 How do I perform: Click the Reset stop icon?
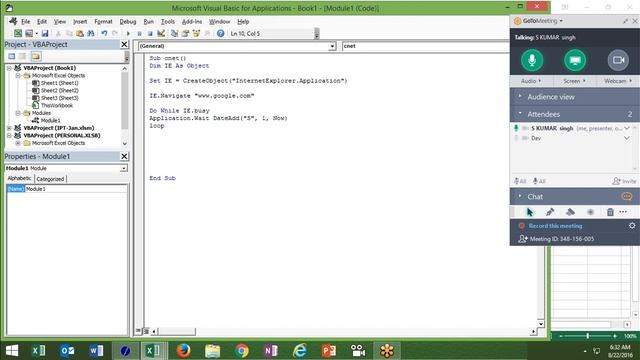[150, 33]
